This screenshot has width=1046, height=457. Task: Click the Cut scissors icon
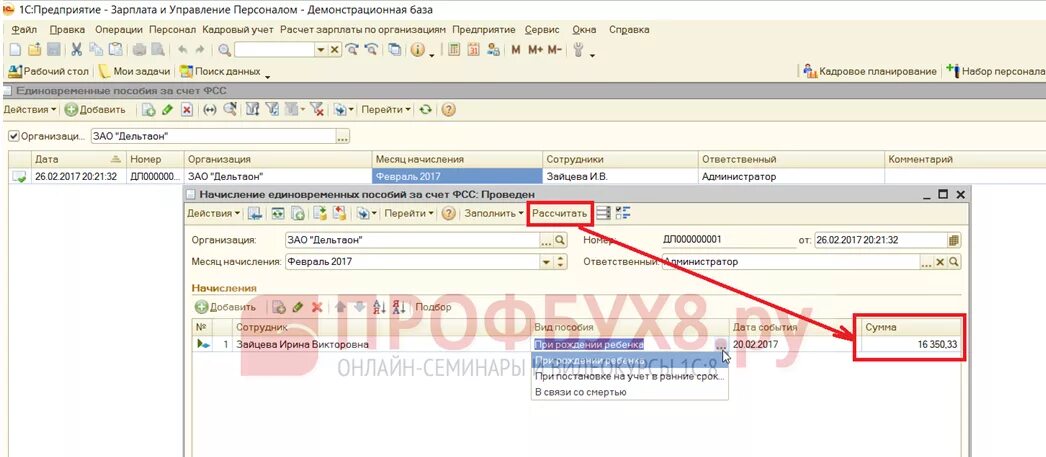tap(77, 50)
